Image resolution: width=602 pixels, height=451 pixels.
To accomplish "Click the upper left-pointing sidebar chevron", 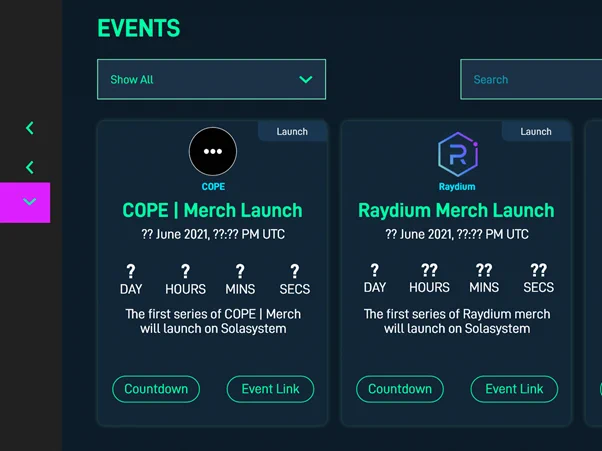I will (x=30, y=128).
